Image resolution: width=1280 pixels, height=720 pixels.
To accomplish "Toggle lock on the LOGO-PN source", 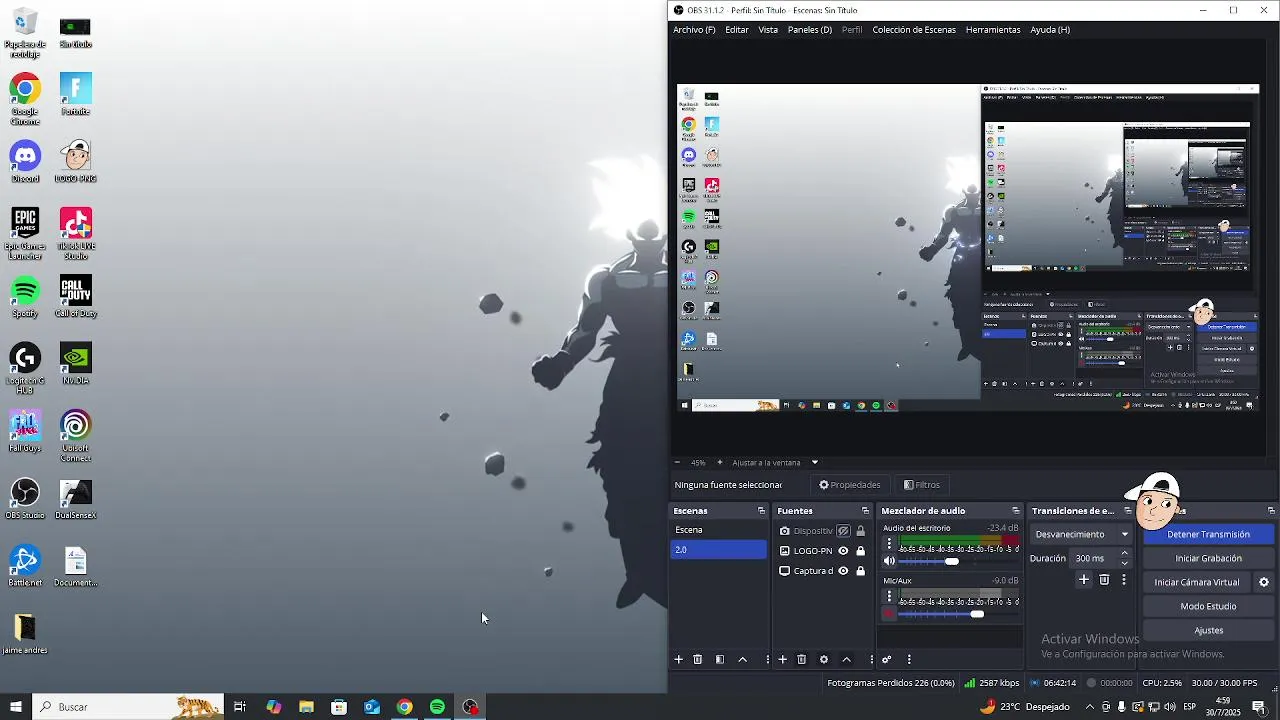I will coord(860,551).
